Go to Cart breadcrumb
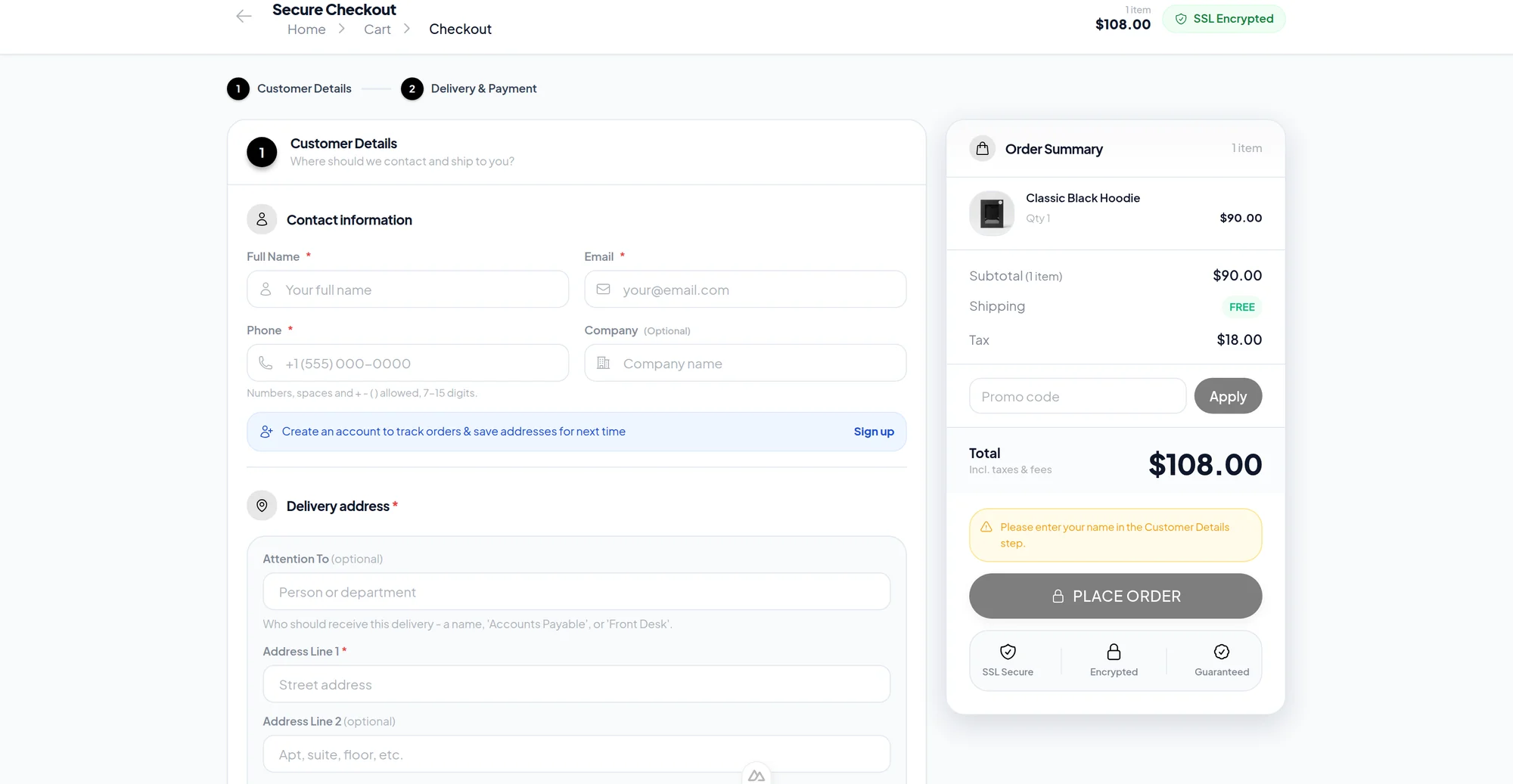The height and width of the screenshot is (784, 1513). pos(377,29)
